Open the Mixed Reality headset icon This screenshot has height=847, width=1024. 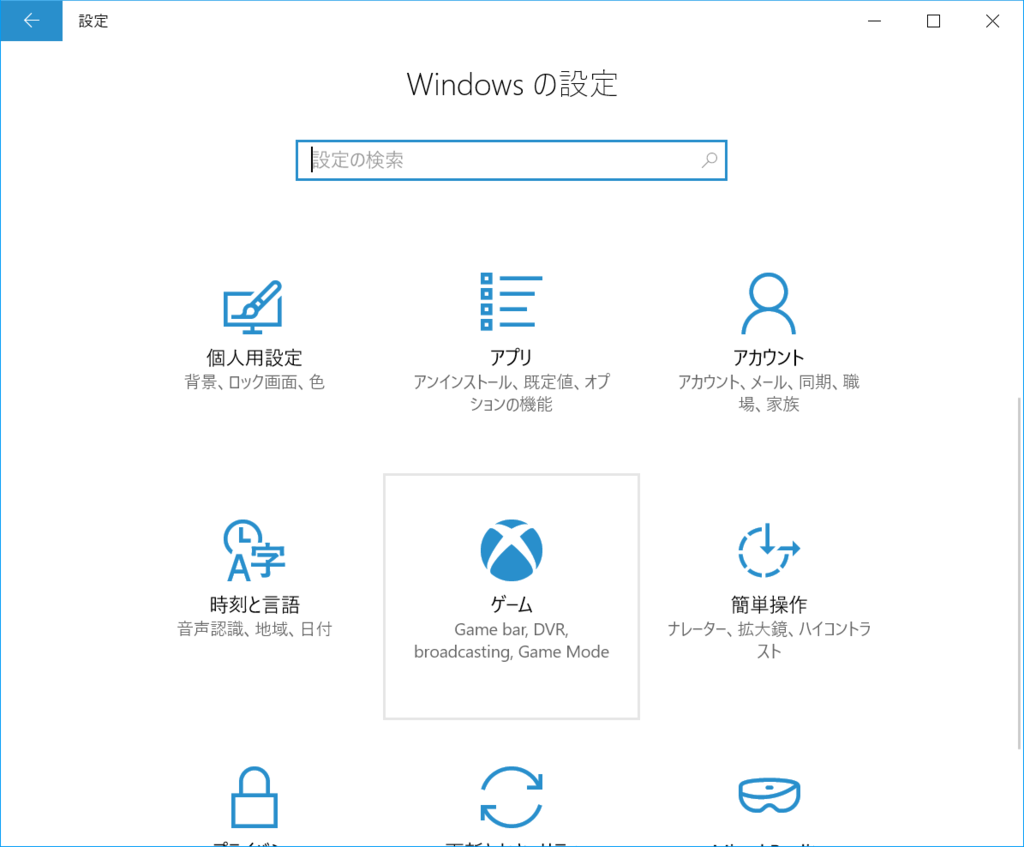pyautogui.click(x=769, y=795)
